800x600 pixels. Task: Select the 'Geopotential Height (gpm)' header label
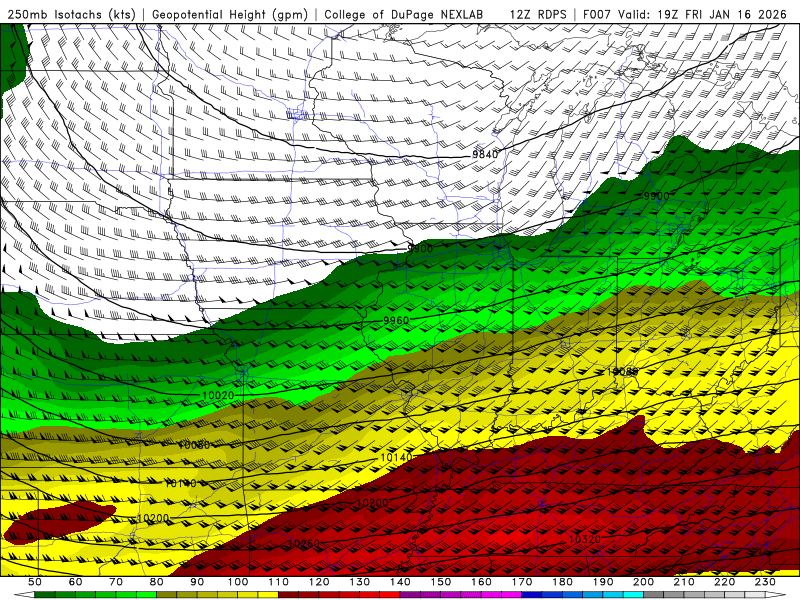coord(230,14)
